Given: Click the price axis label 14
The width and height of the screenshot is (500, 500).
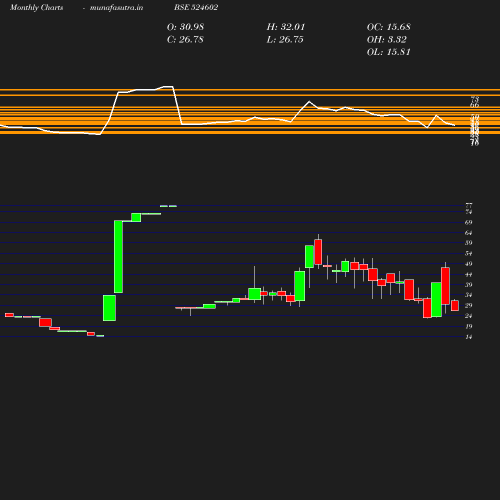Looking at the screenshot, I should point(469,337).
